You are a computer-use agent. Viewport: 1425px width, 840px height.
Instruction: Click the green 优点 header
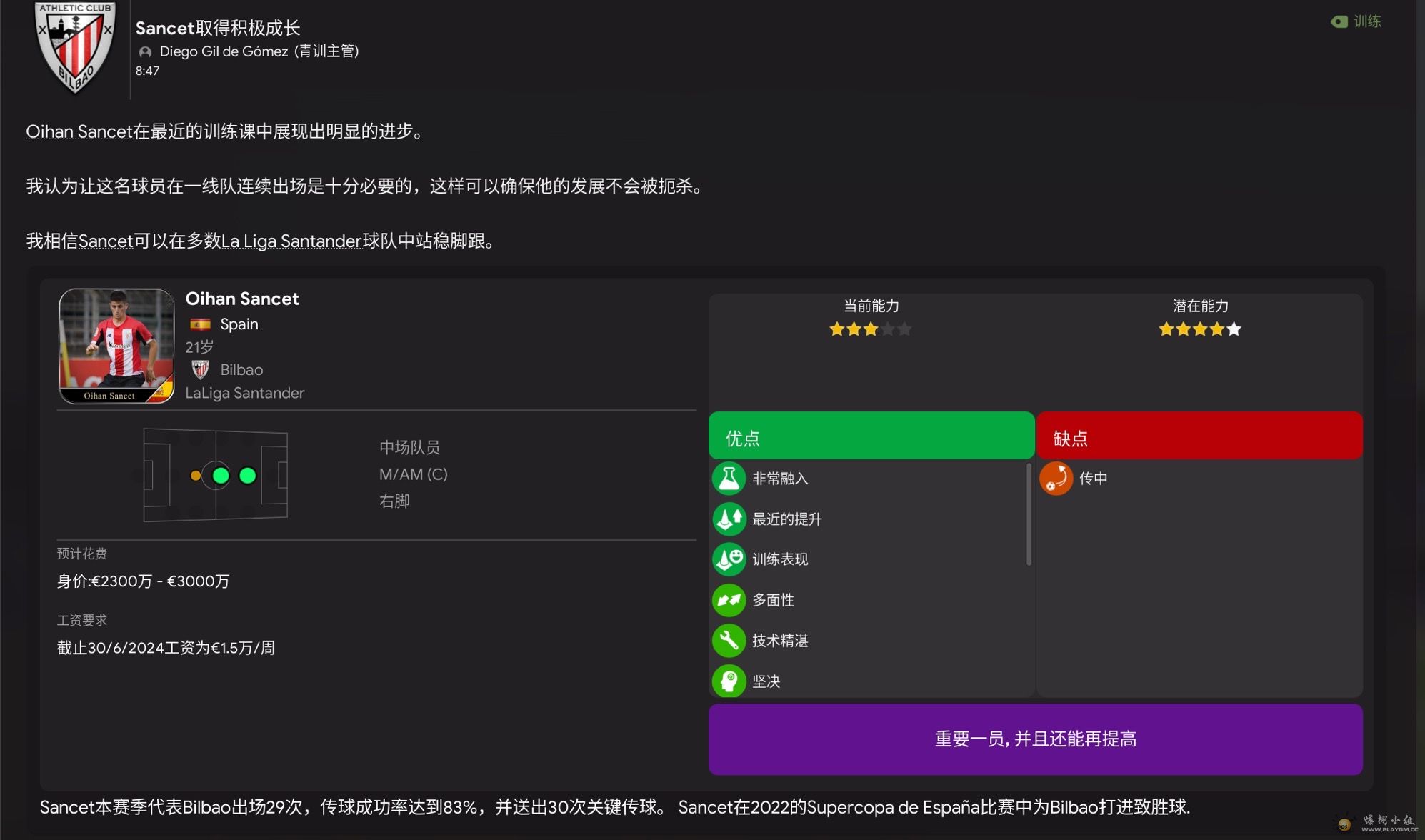[871, 436]
